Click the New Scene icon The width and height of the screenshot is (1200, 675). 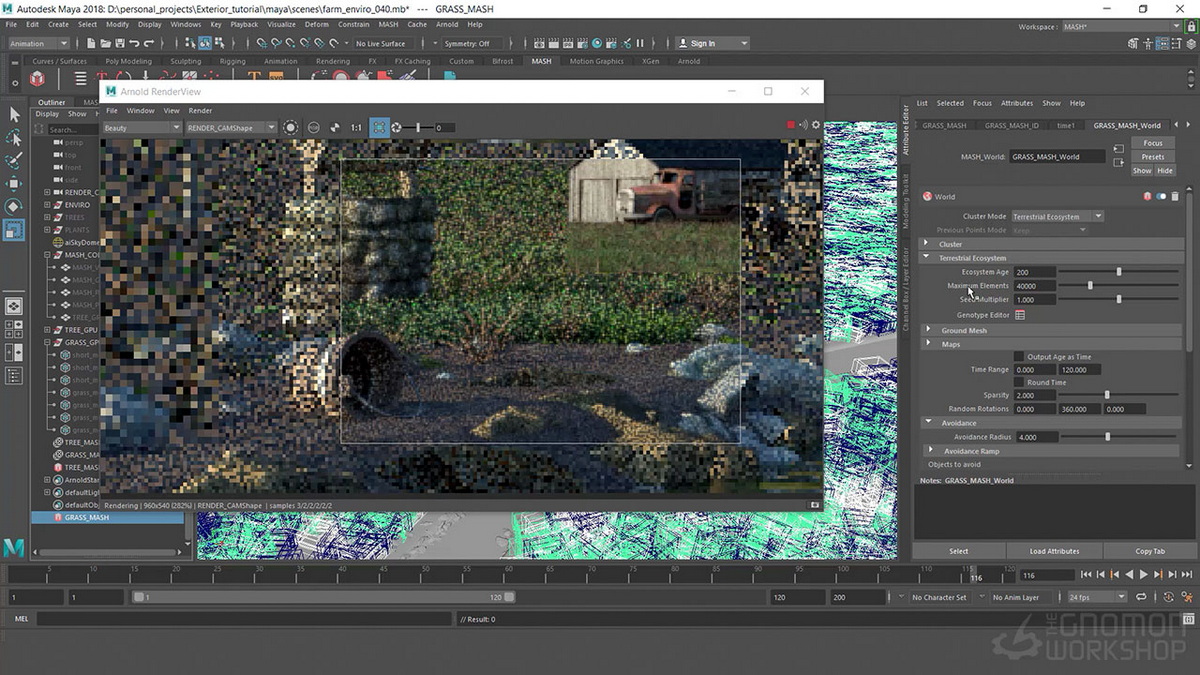(91, 43)
